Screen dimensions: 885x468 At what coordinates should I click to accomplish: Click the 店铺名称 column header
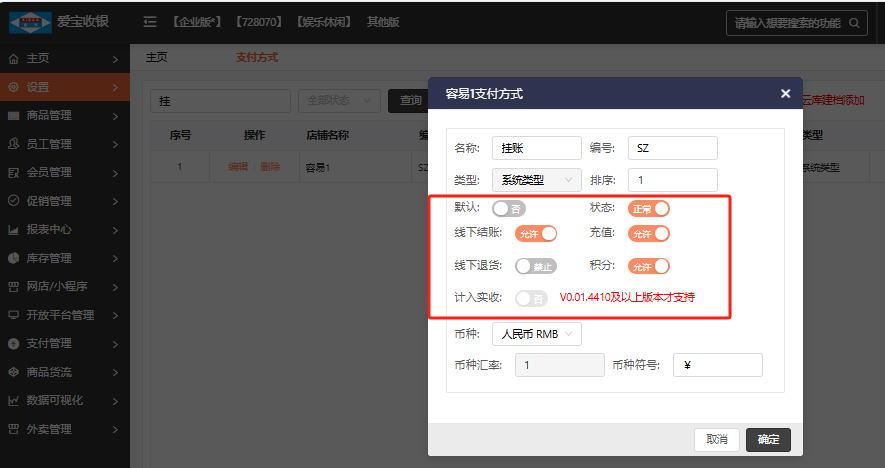coord(327,135)
